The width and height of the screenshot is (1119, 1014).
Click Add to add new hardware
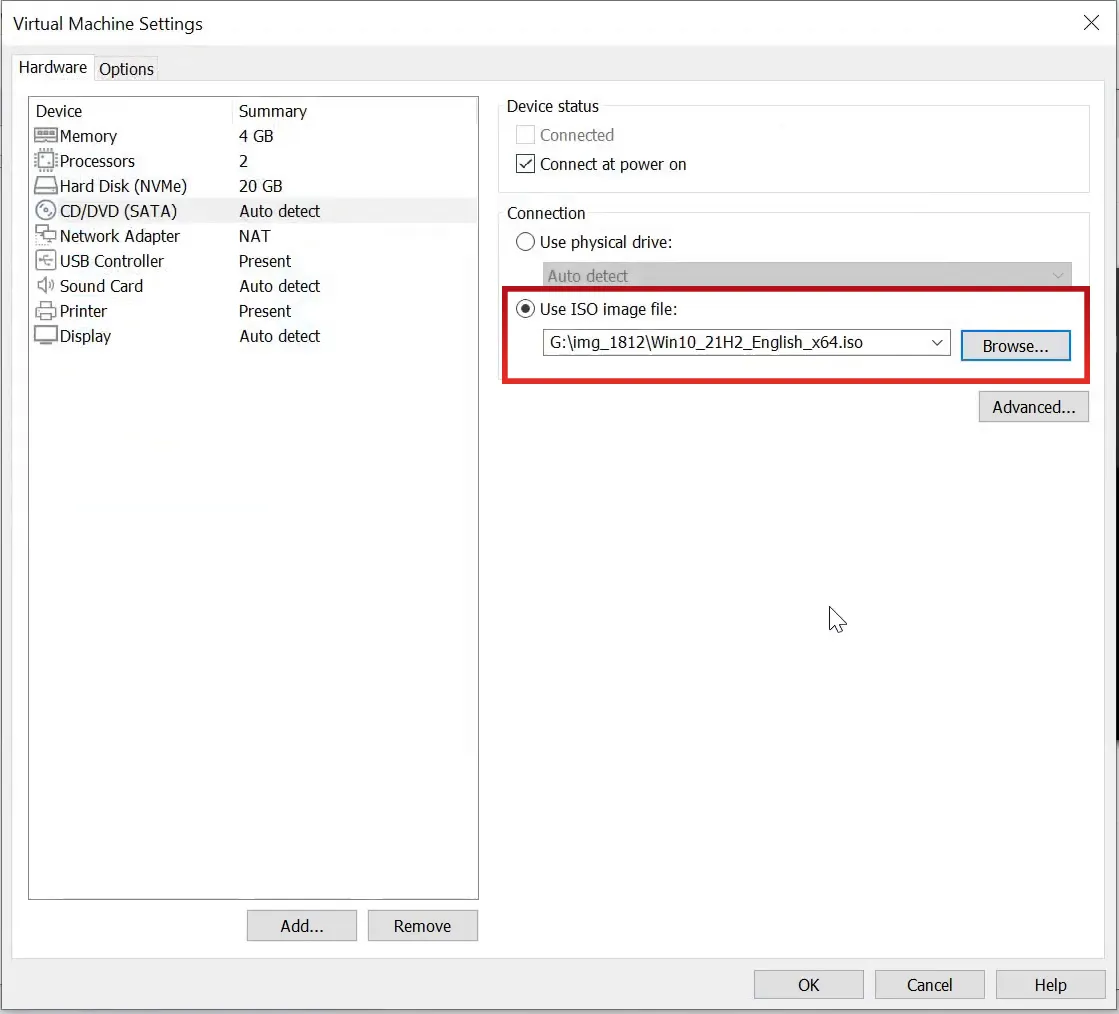click(x=301, y=926)
